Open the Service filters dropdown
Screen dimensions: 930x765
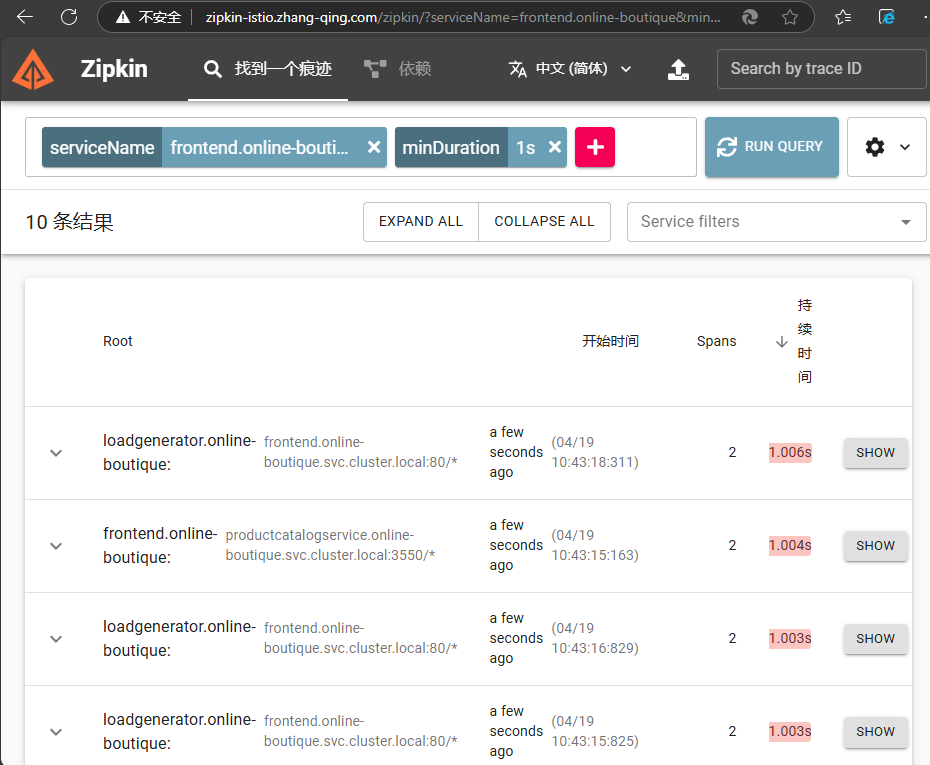point(776,222)
